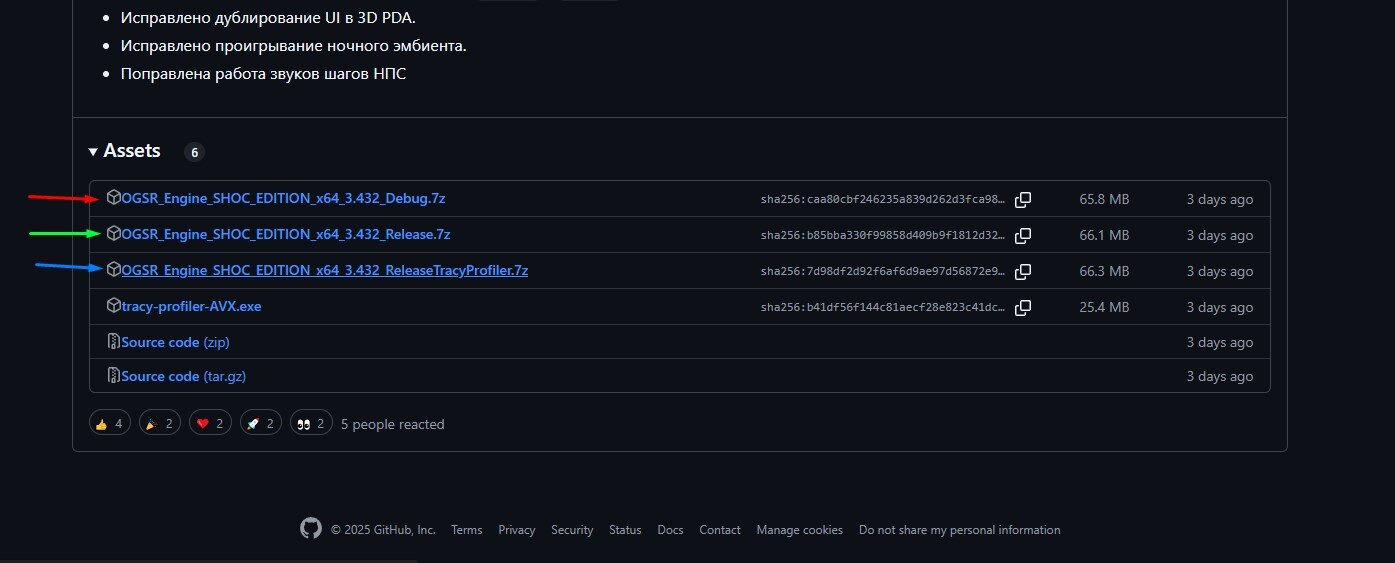Screen dimensions: 1395x563
Task: Copy the Release.7z sha256 hash
Action: 1022,236
